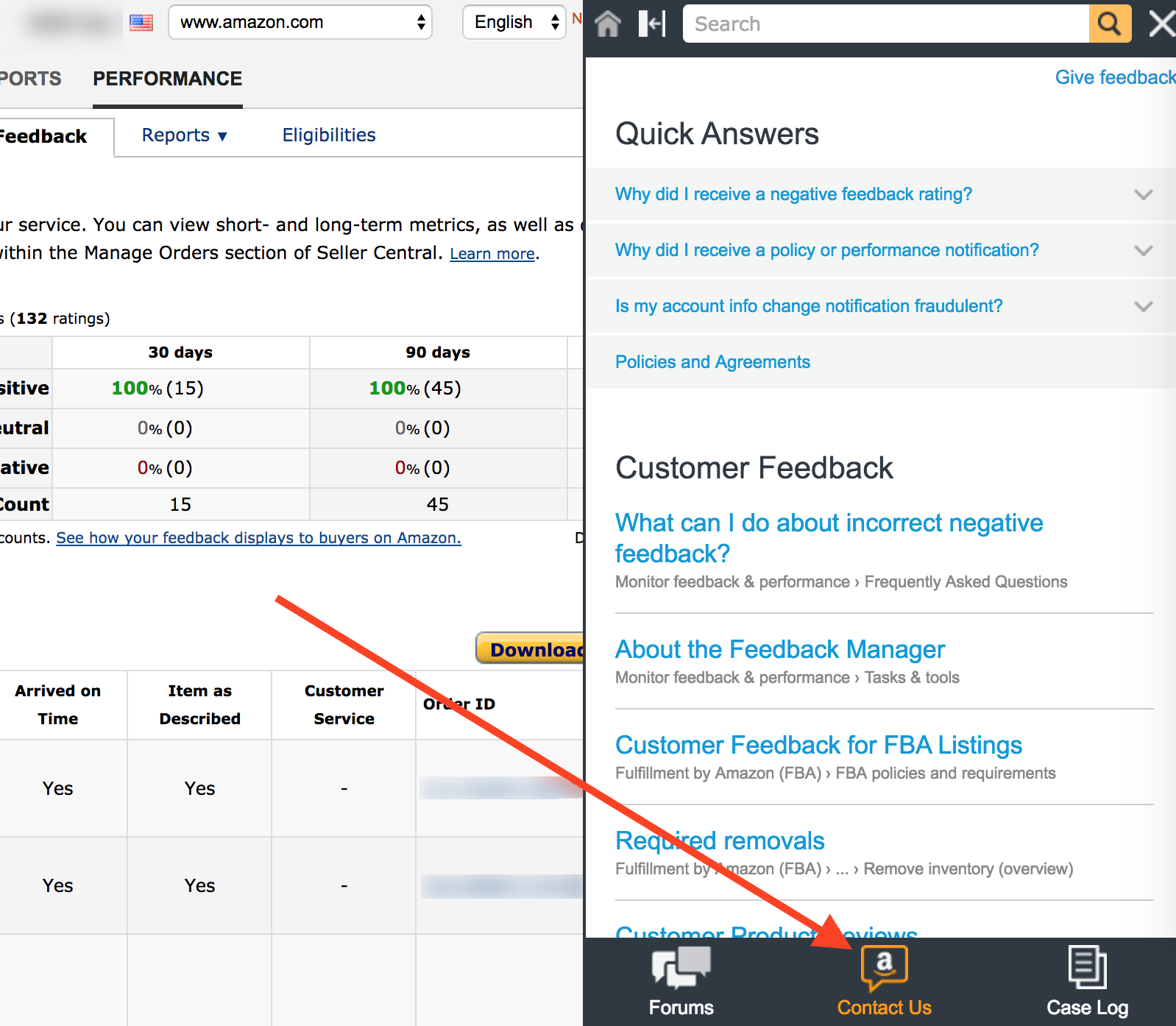Open Customer Feedback for FBA Listings article
The width and height of the screenshot is (1176, 1026).
818,745
